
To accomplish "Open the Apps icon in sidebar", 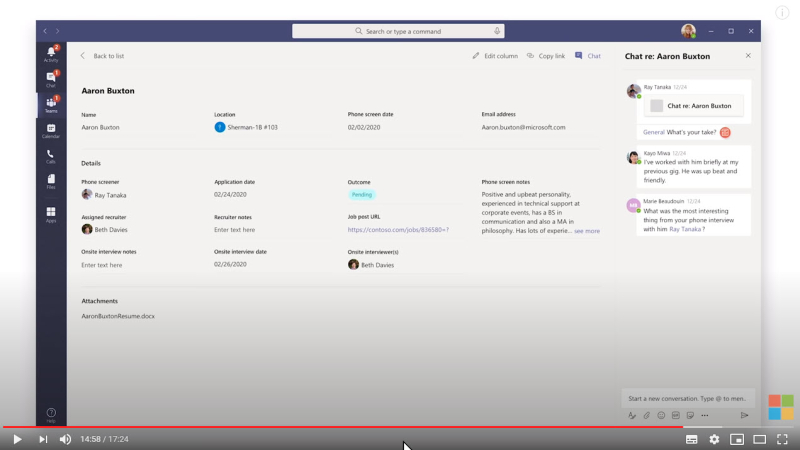I will 51,214.
